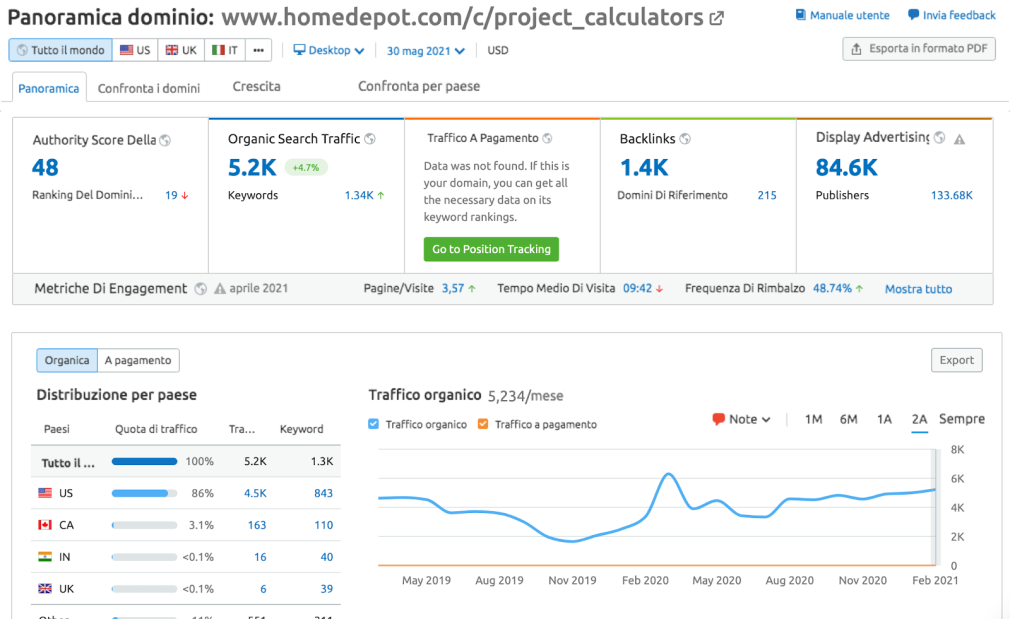Set chart range to 1A
Image resolution: width=1010 pixels, height=619 pixels.
point(884,419)
